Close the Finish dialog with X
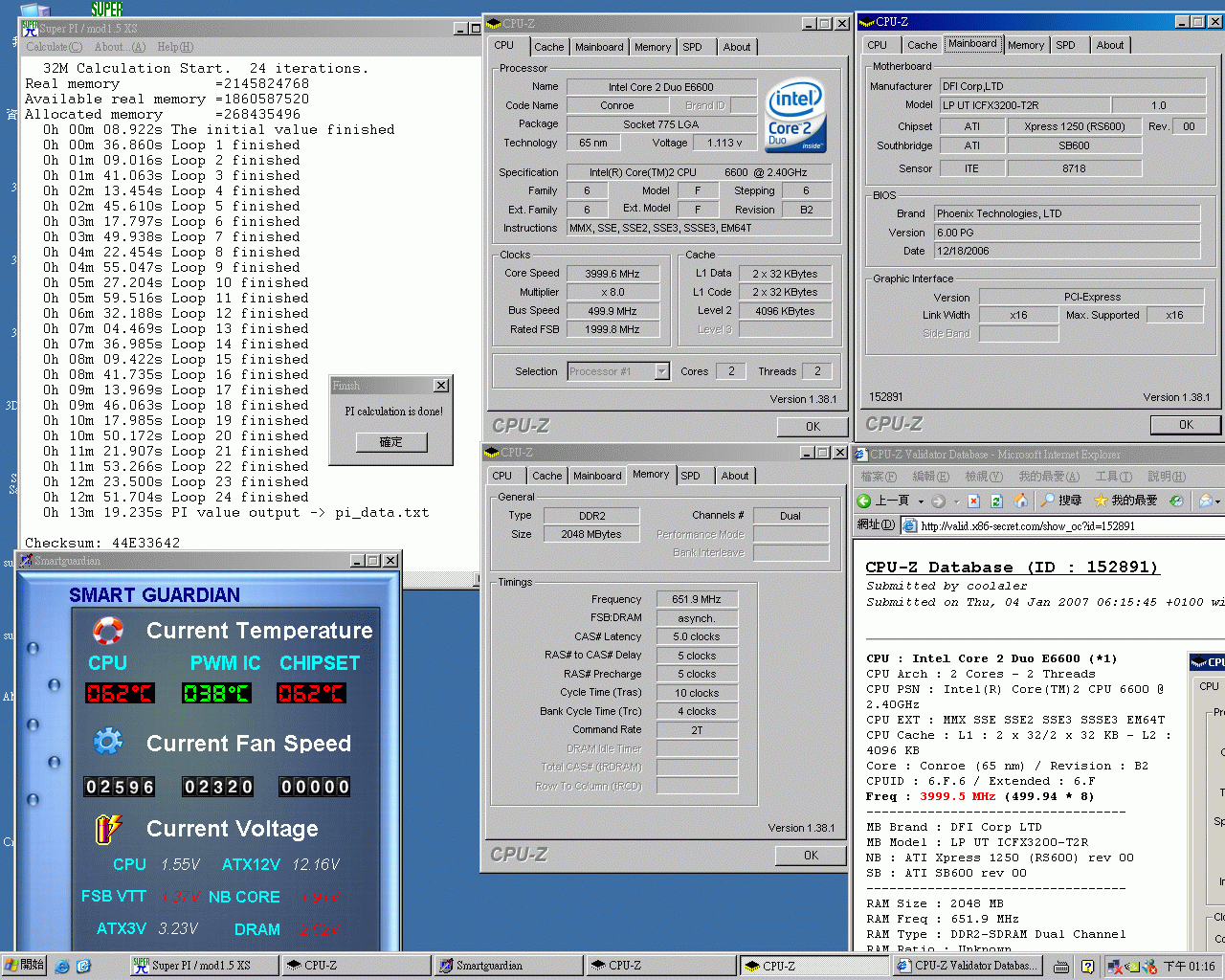Image resolution: width=1225 pixels, height=980 pixels. click(441, 385)
